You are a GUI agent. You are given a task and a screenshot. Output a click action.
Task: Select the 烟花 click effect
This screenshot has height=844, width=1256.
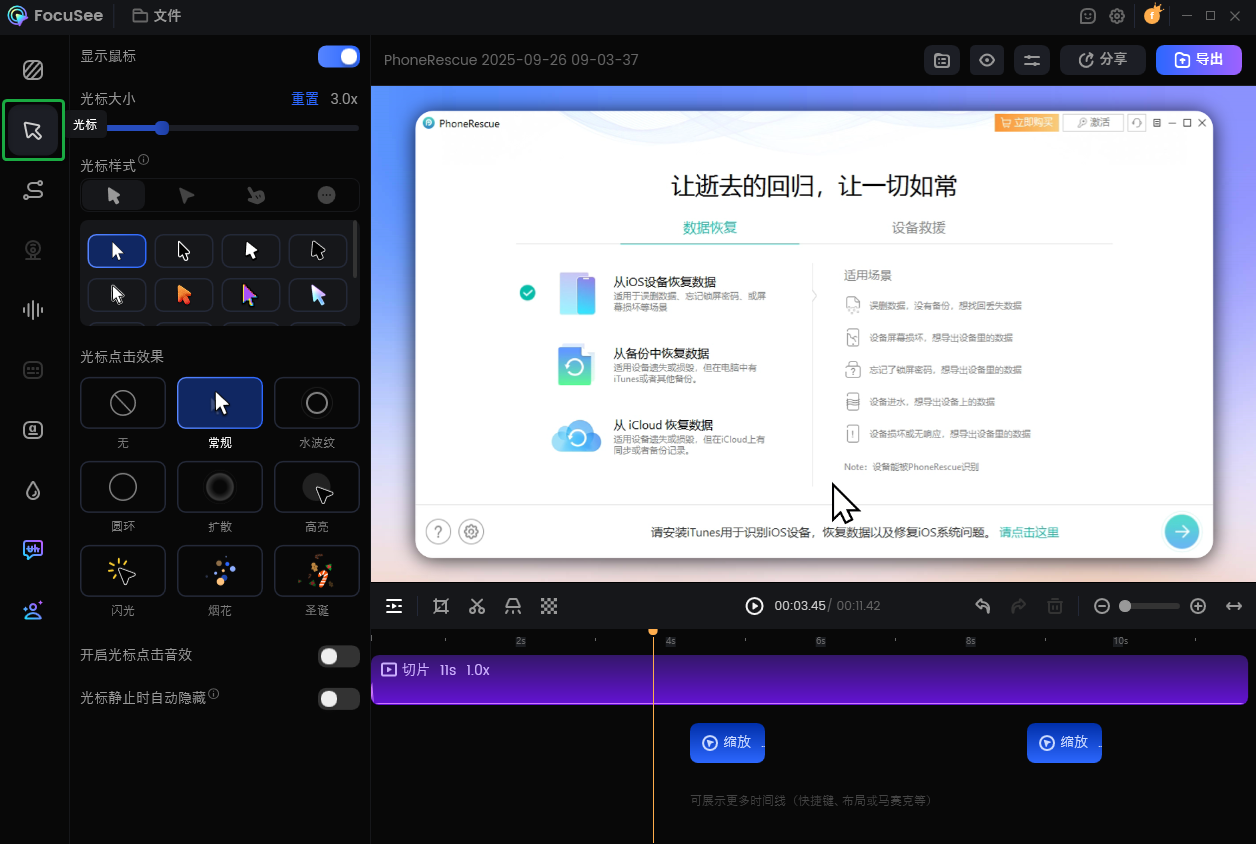pyautogui.click(x=220, y=571)
